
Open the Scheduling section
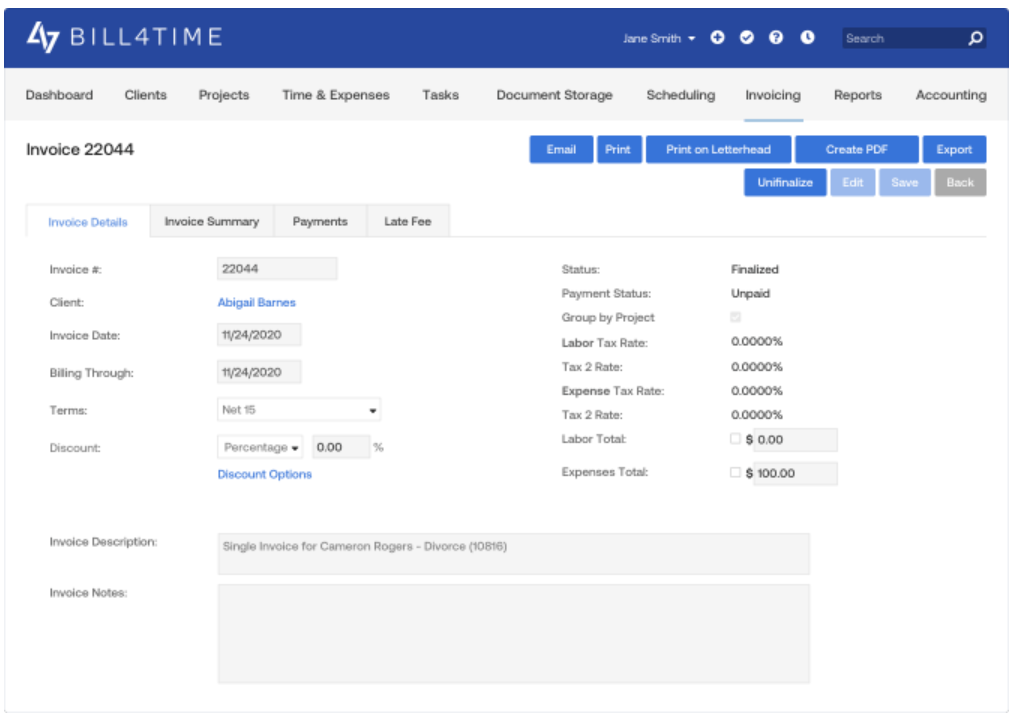click(x=680, y=95)
